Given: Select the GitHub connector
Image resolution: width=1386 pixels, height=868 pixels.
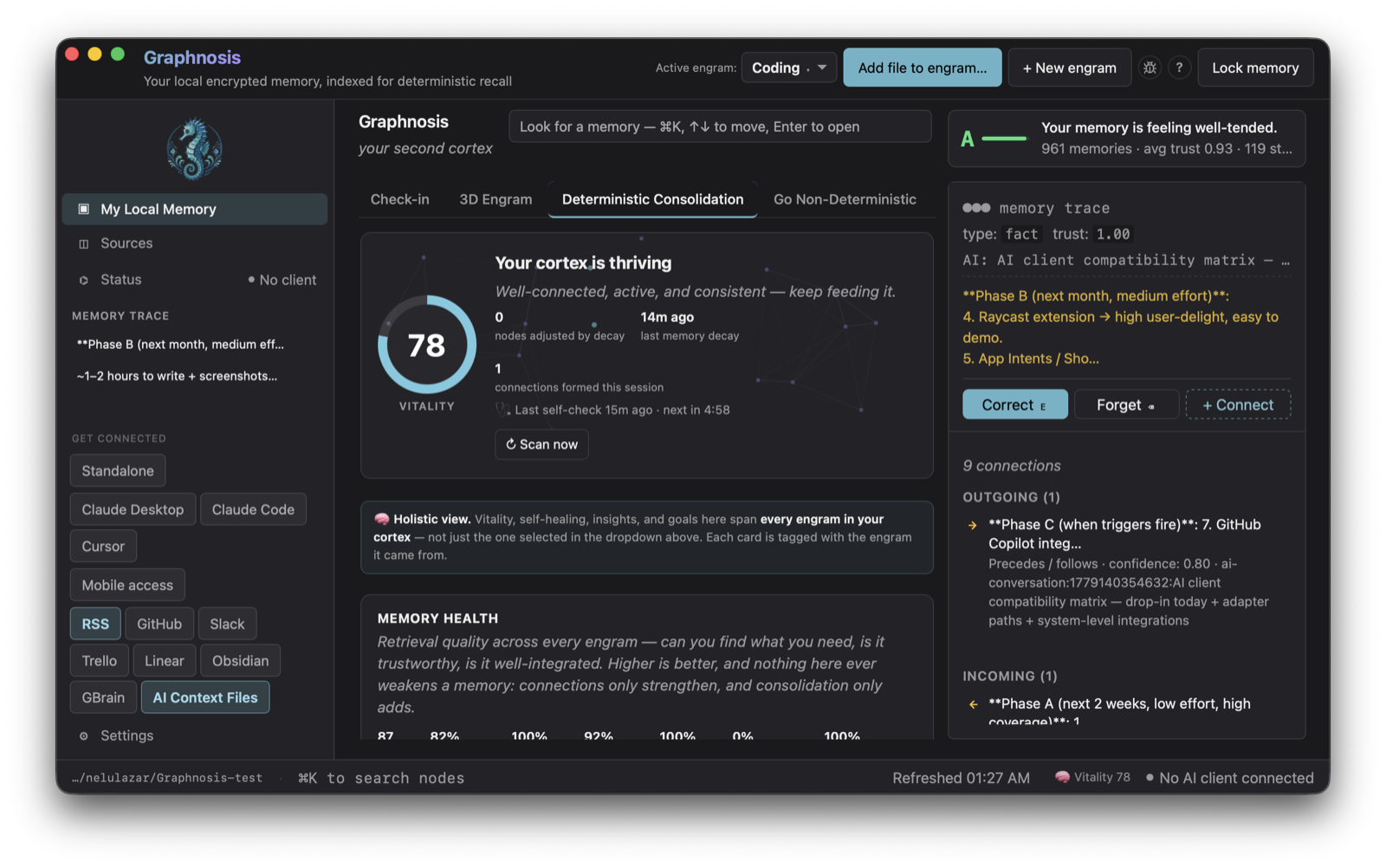Looking at the screenshot, I should click(x=159, y=624).
